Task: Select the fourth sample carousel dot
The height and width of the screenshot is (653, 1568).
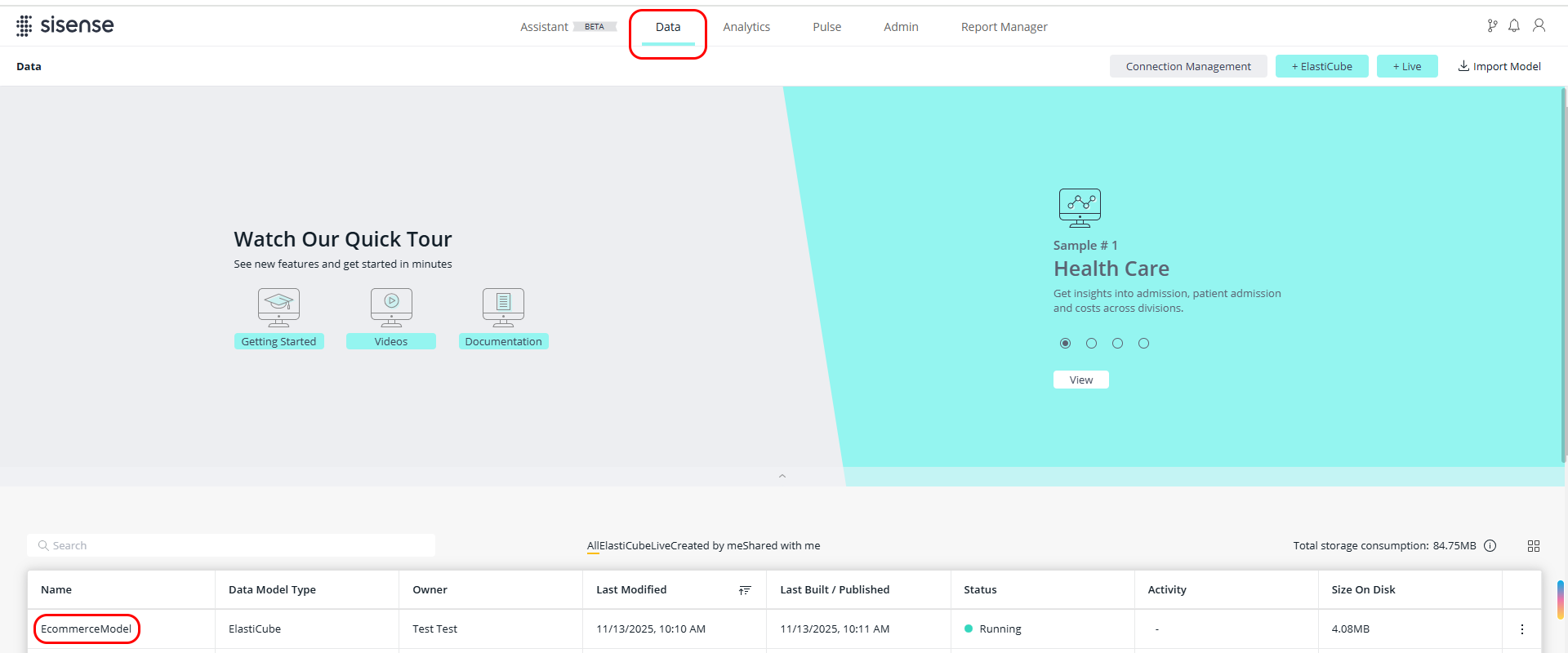Action: (1143, 344)
